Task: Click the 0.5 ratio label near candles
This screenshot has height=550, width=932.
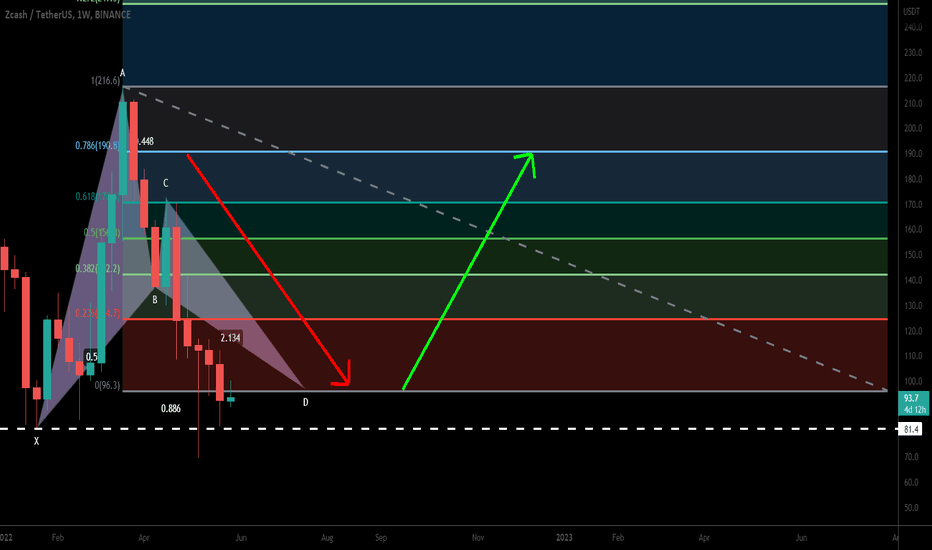Action: point(92,357)
